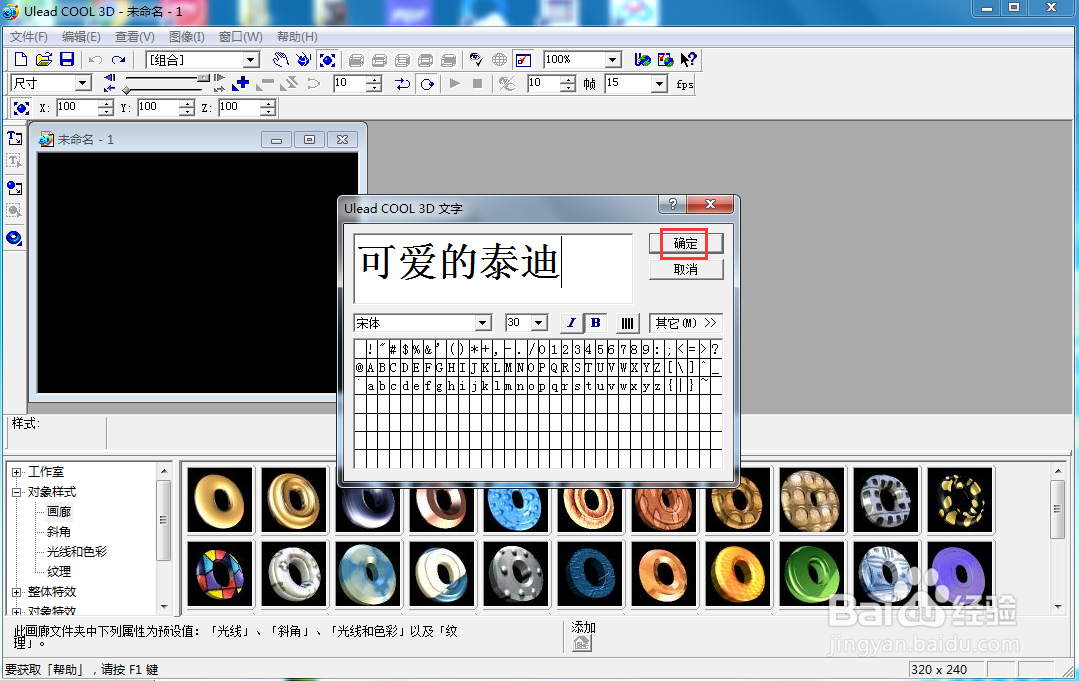Click 其它(M) >> button
Image resolution: width=1079 pixels, height=681 pixels.
tap(685, 323)
